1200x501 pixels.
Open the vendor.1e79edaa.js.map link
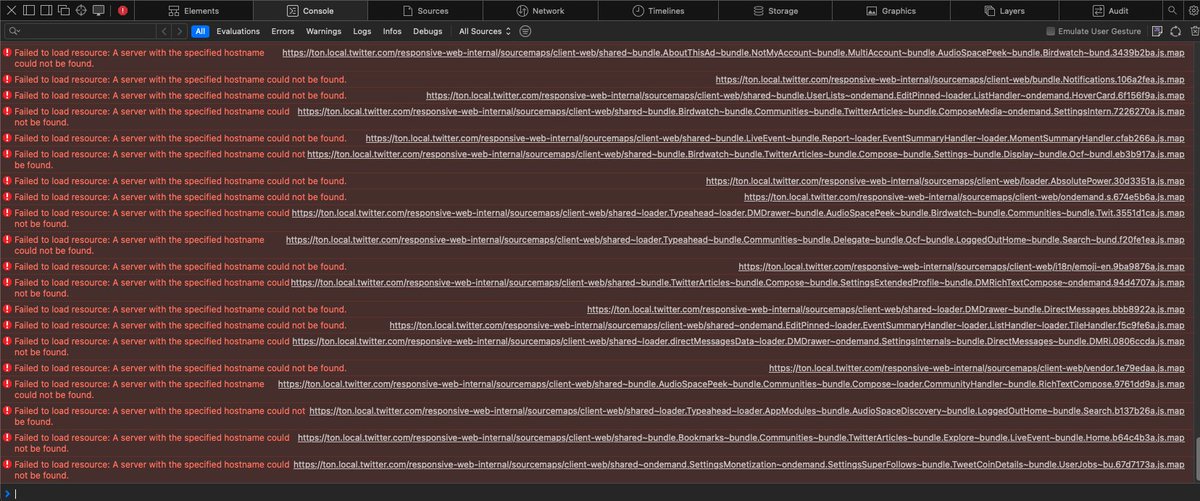[x=977, y=369]
